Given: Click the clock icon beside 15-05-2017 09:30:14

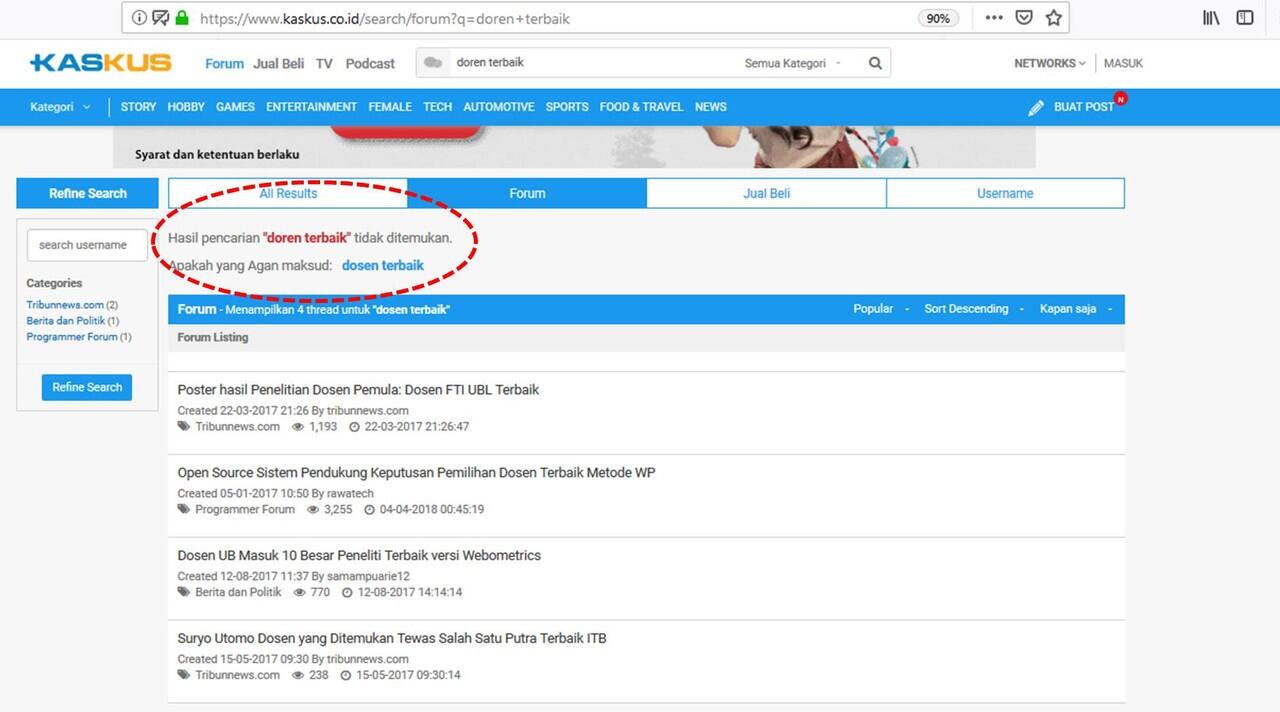Looking at the screenshot, I should (x=347, y=675).
